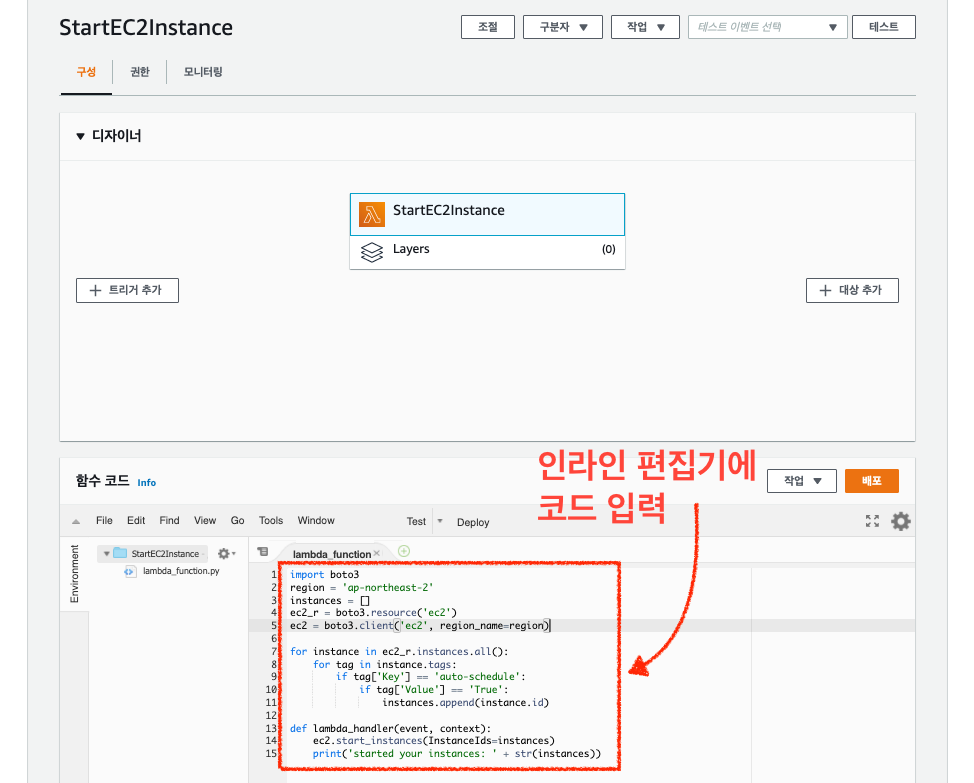The width and height of the screenshot is (974, 783).
Task: Open the Test dropdown arrow in editor
Action: pos(440,521)
